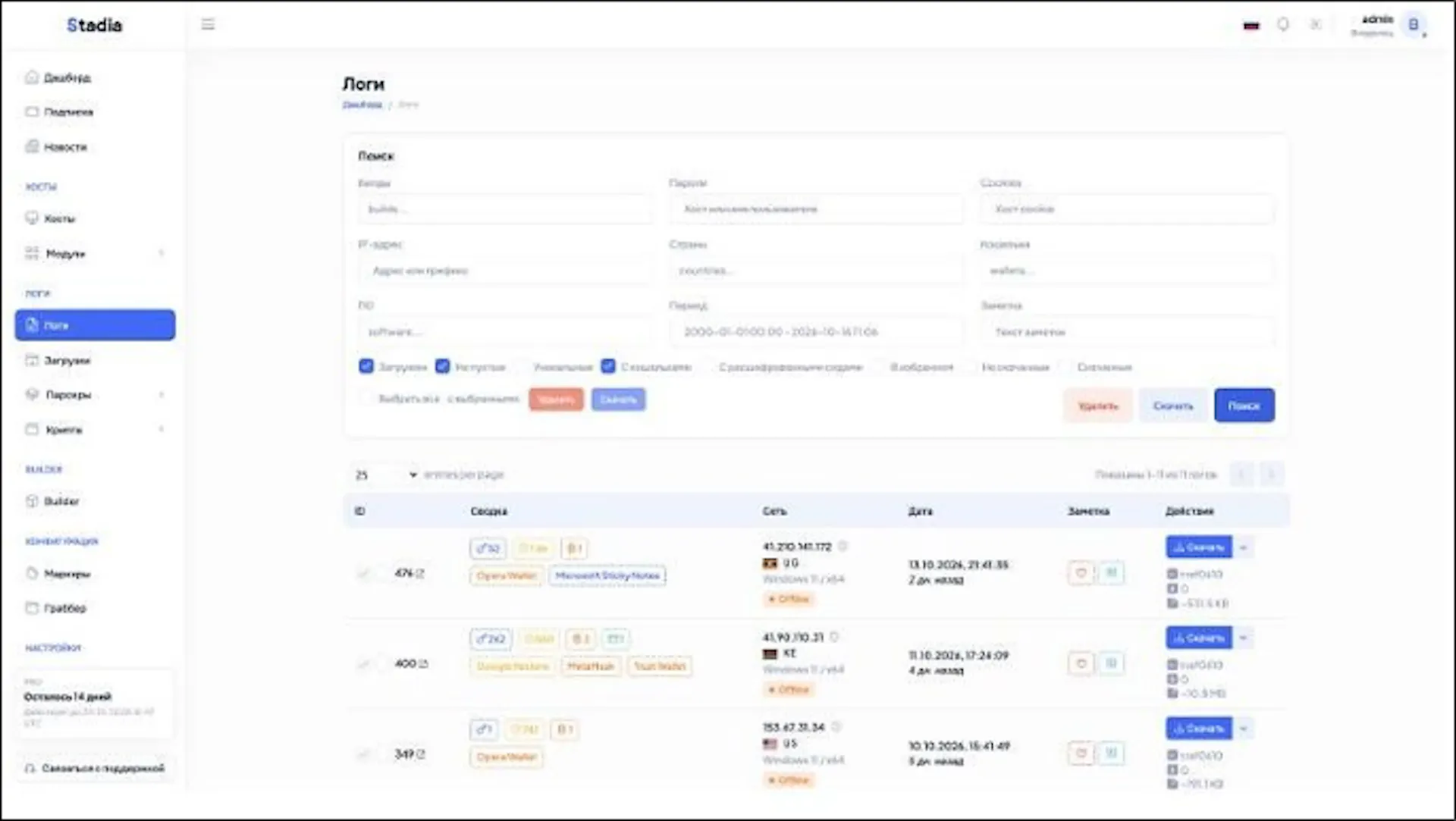Enable the Уникальные filter checkbox

click(521, 367)
